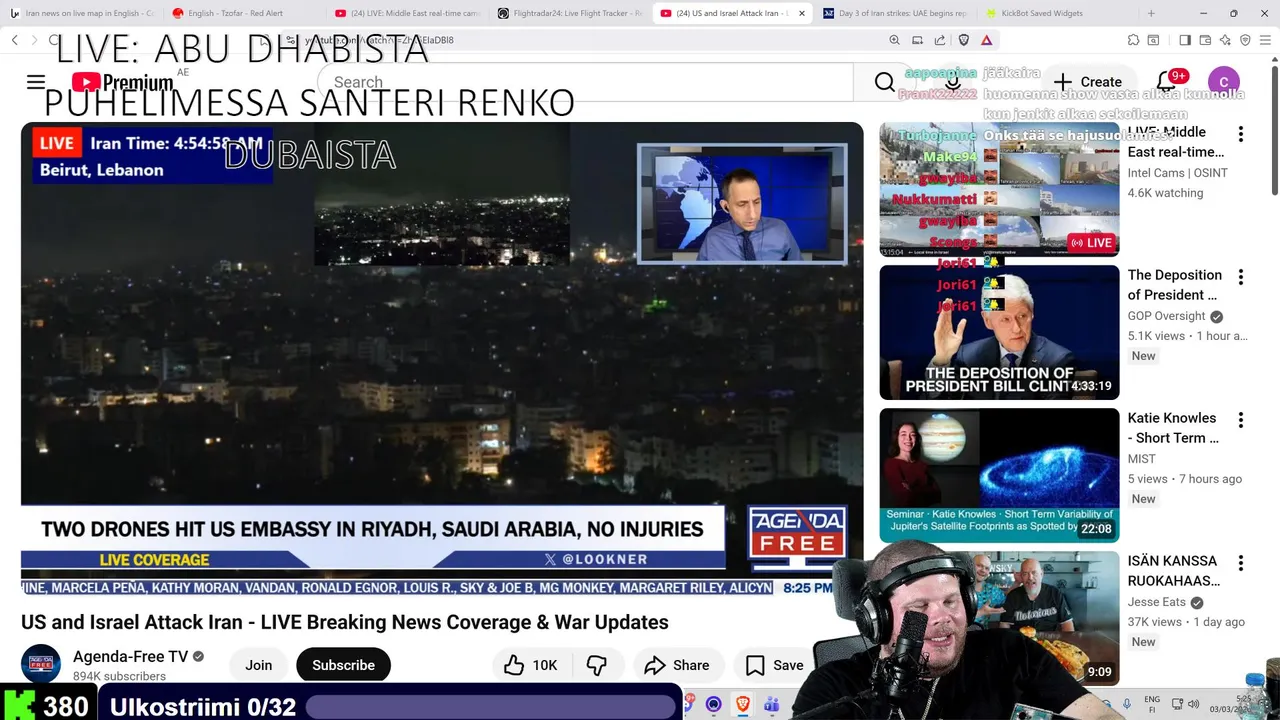Click the video title text
The image size is (1280, 720).
(x=345, y=622)
